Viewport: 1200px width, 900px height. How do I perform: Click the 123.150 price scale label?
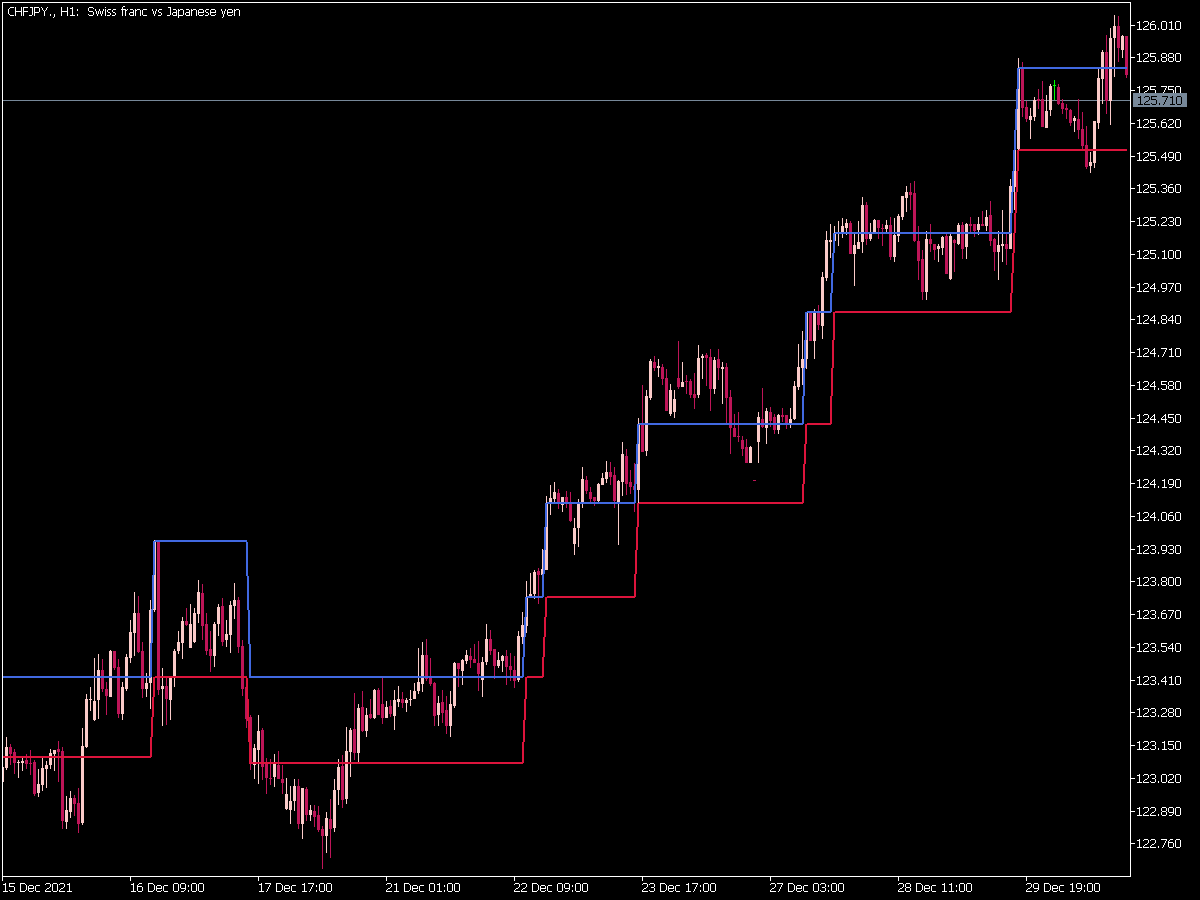tap(1160, 745)
